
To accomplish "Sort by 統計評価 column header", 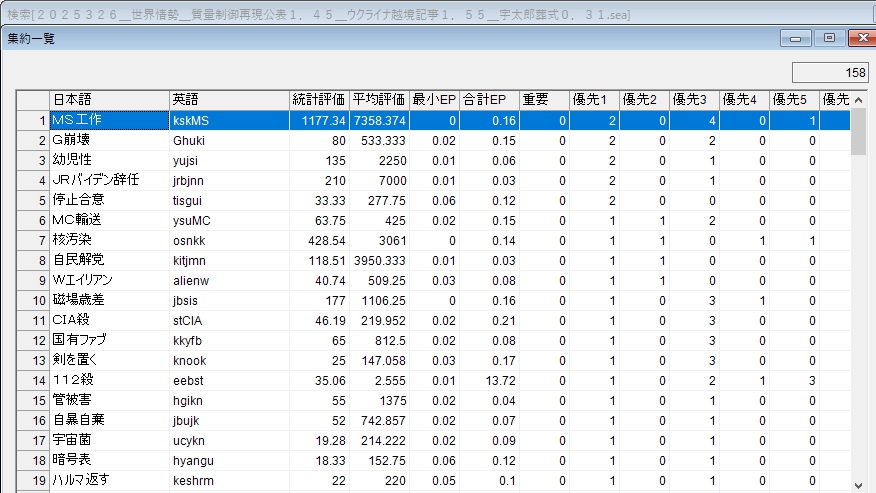I will point(318,99).
